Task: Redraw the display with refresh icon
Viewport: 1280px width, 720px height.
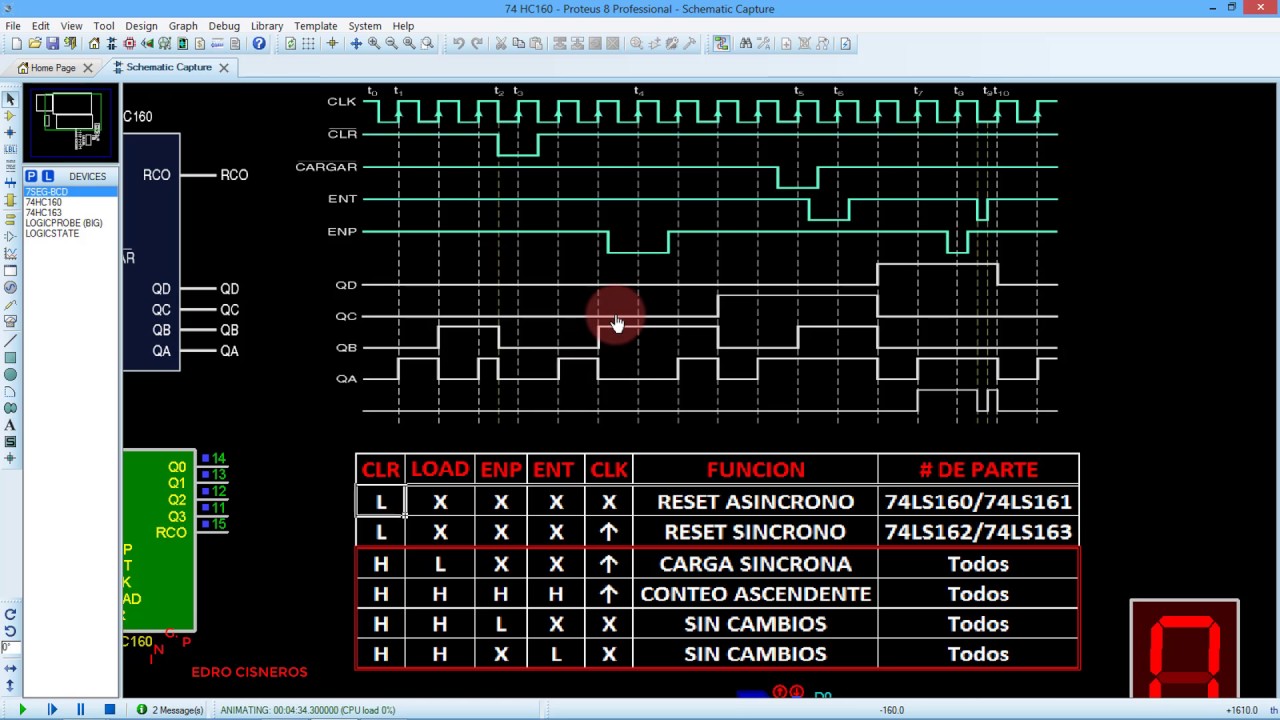Action: pyautogui.click(x=291, y=44)
